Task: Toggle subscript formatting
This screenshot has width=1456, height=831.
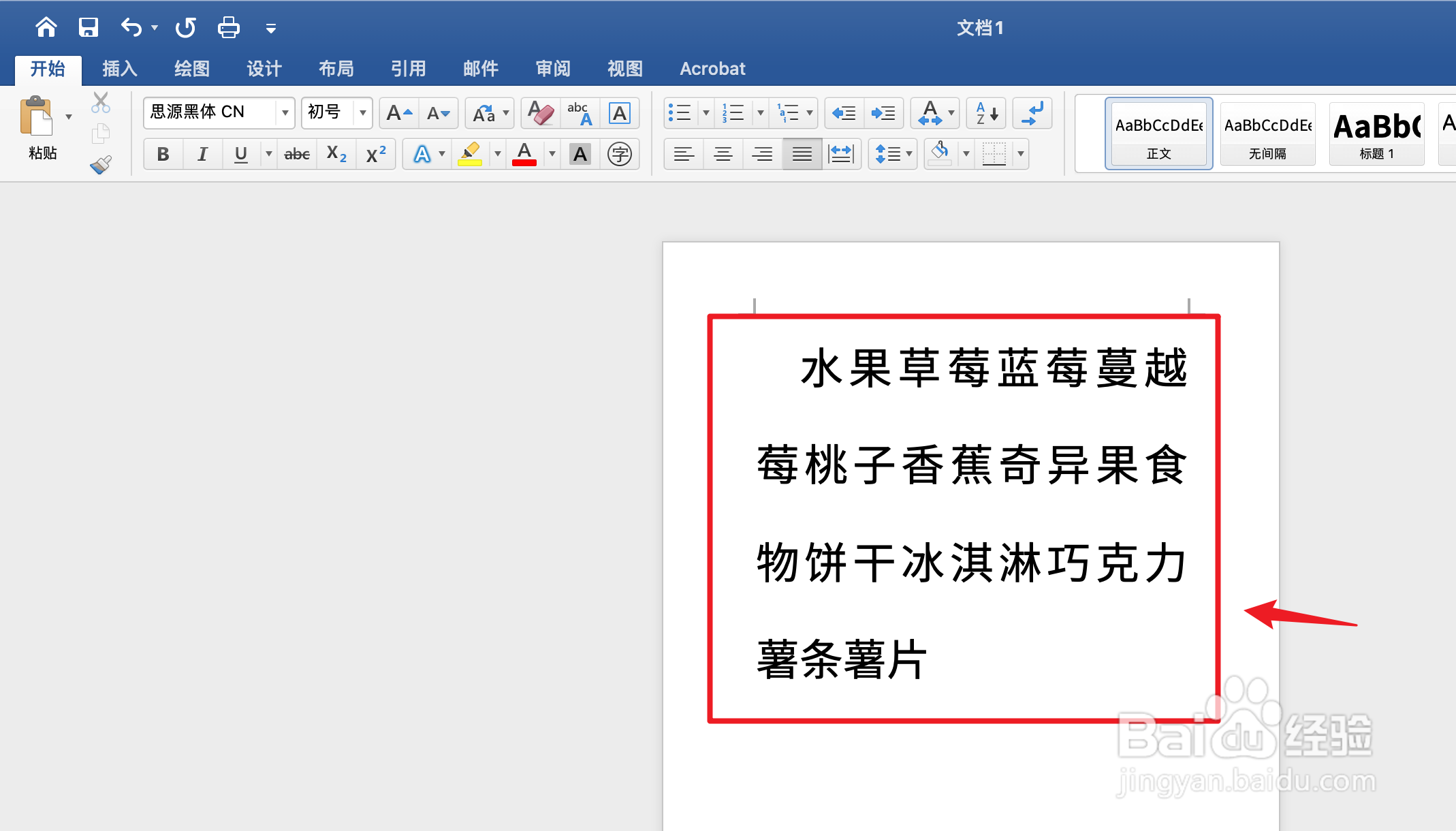Action: (336, 154)
